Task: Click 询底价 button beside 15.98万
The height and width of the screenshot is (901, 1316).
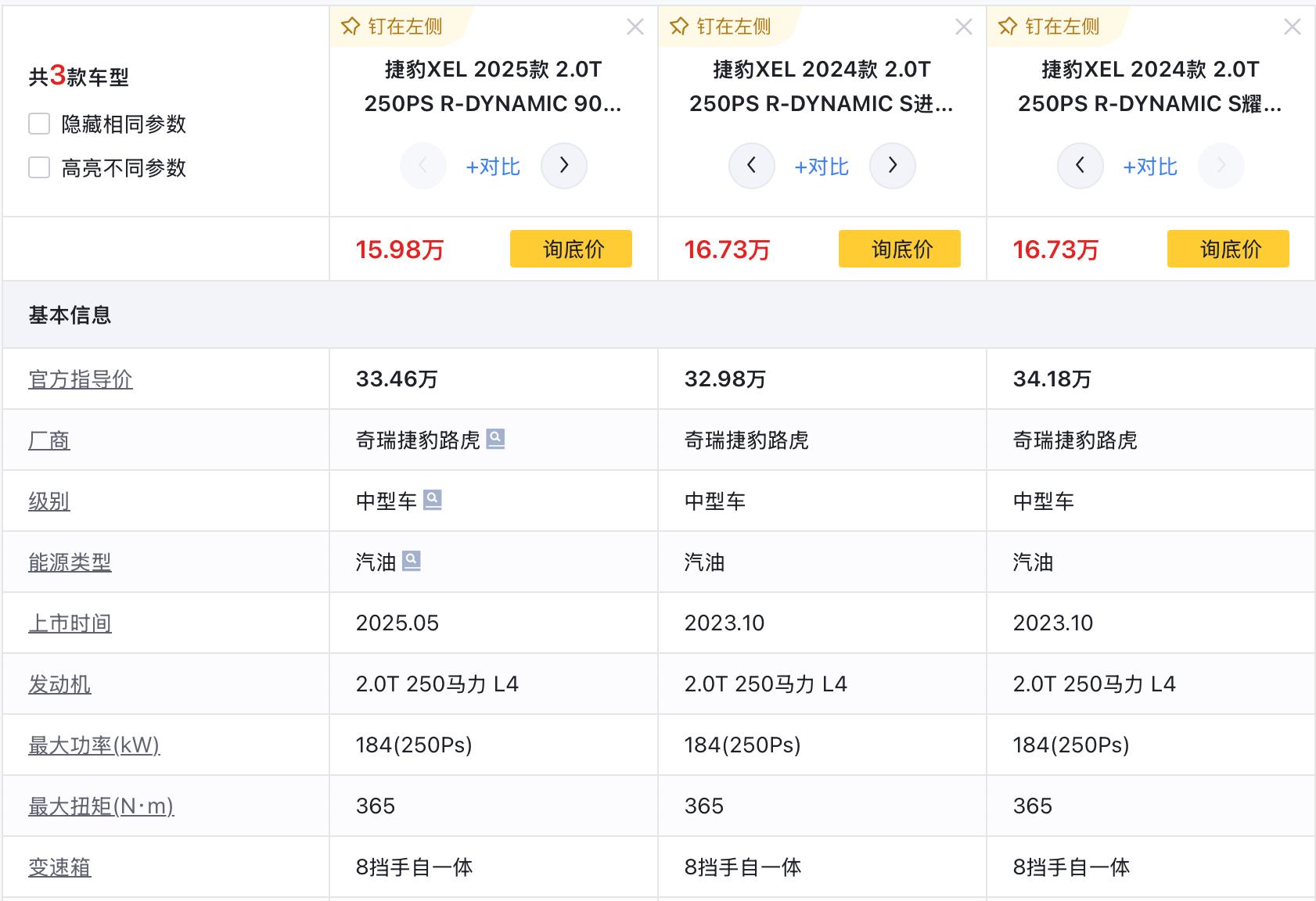Action: [x=570, y=249]
